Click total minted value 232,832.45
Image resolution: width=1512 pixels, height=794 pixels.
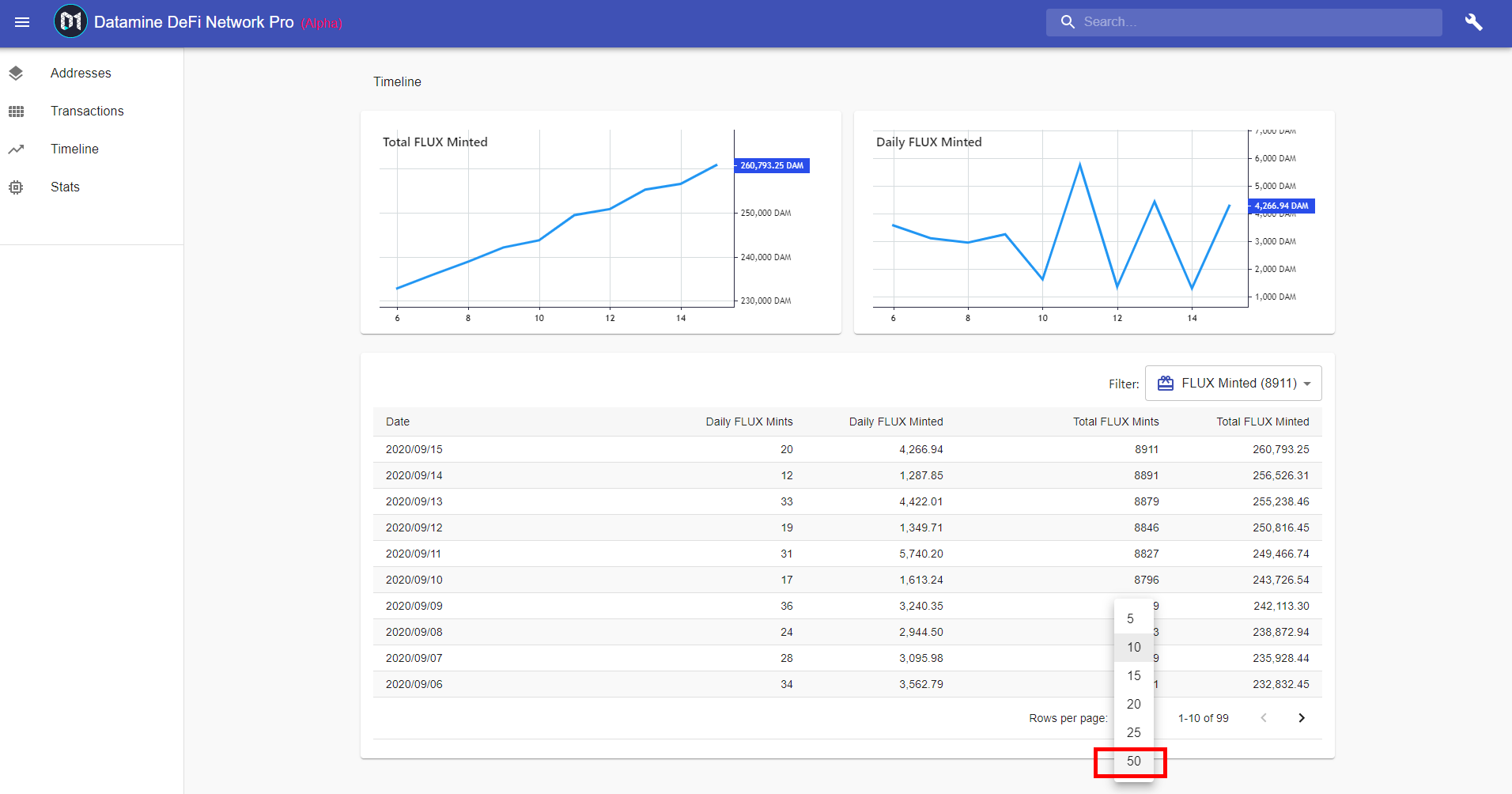click(x=1281, y=684)
